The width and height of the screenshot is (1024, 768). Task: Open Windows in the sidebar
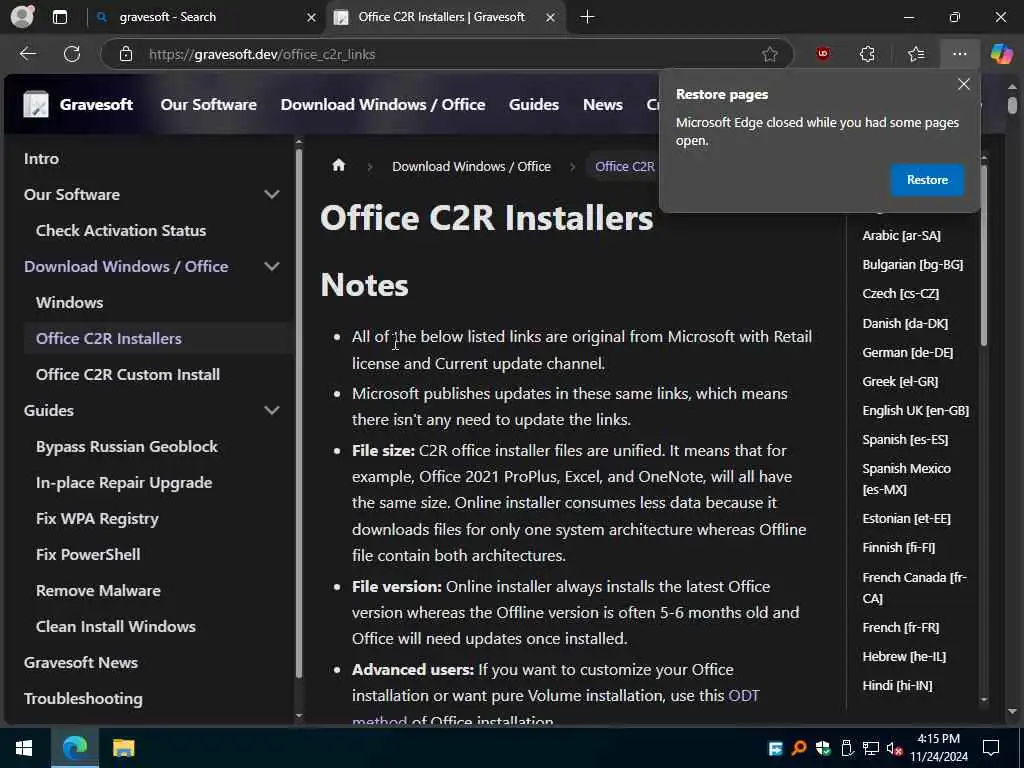pos(69,302)
